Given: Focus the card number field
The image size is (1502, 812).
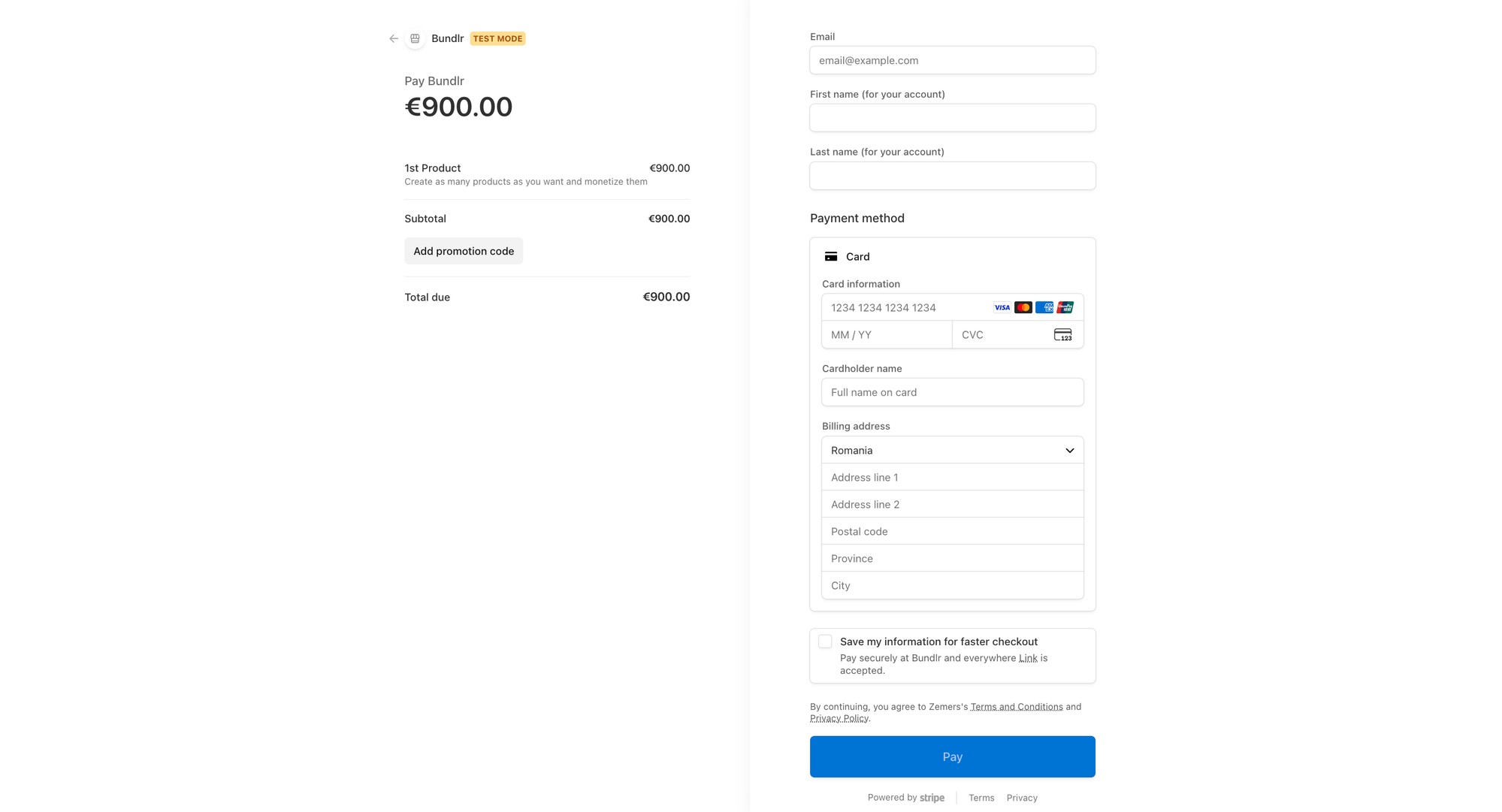Looking at the screenshot, I should 905,308.
